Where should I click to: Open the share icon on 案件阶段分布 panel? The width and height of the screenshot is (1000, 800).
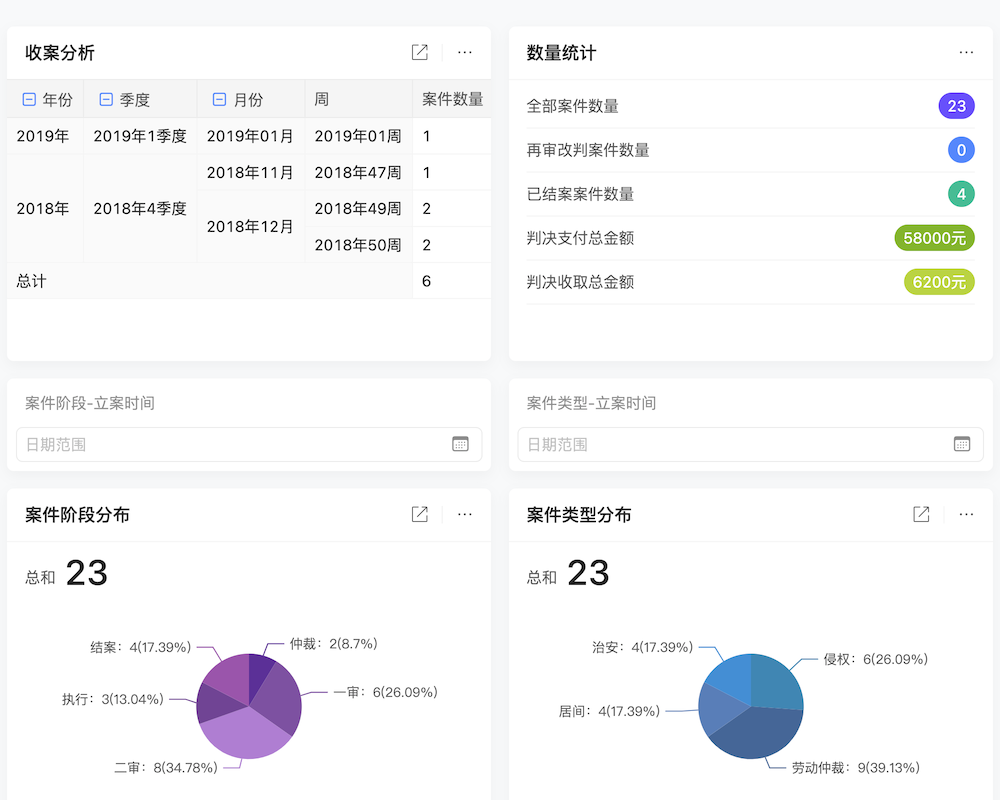(419, 514)
